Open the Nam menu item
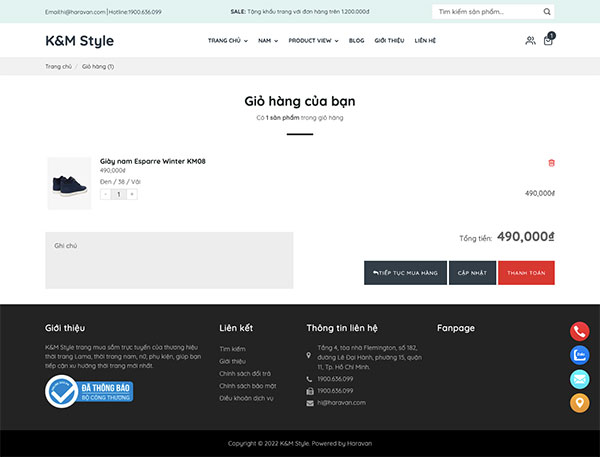Image resolution: width=600 pixels, height=457 pixels. tap(264, 41)
